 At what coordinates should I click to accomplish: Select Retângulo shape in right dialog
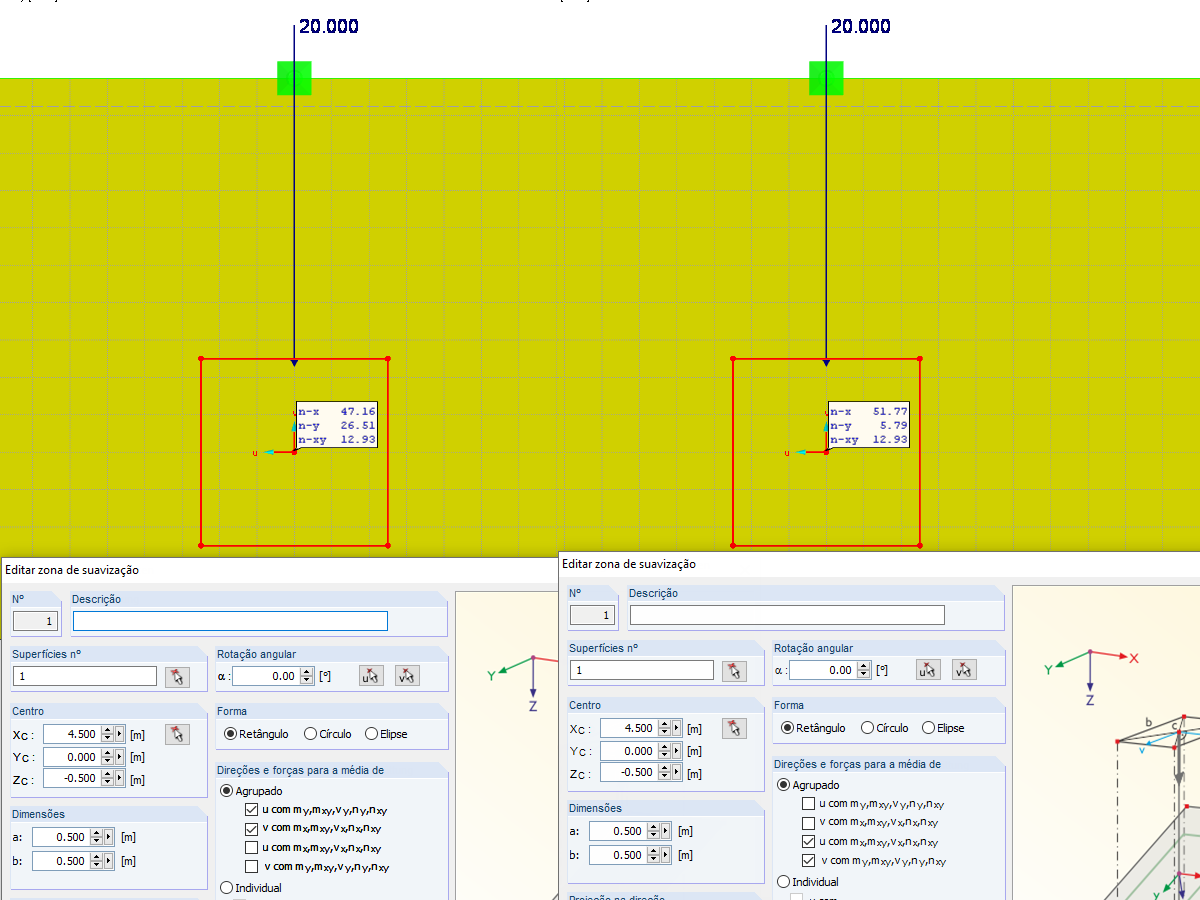tap(814, 728)
